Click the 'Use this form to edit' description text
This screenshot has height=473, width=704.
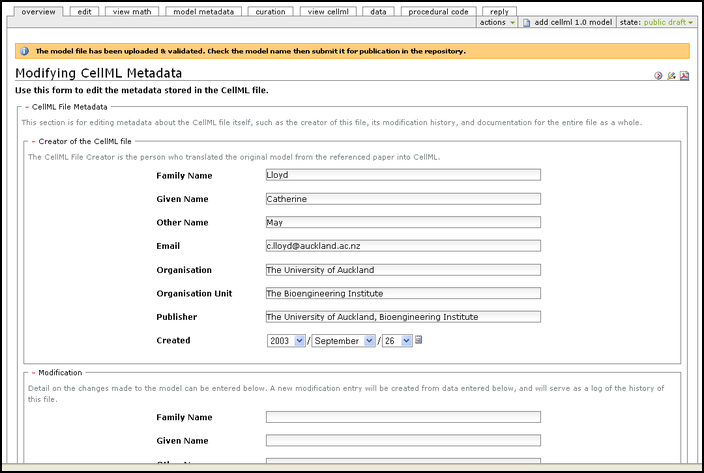(x=142, y=90)
